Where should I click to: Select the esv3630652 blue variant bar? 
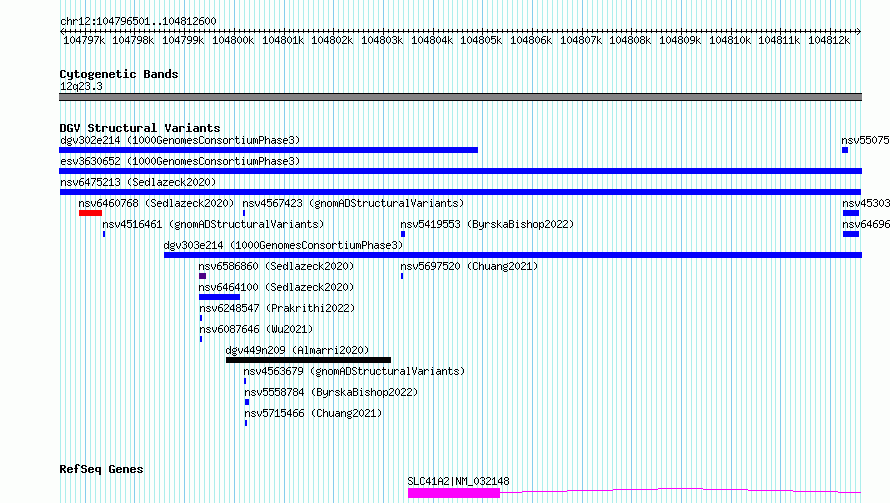point(460,171)
